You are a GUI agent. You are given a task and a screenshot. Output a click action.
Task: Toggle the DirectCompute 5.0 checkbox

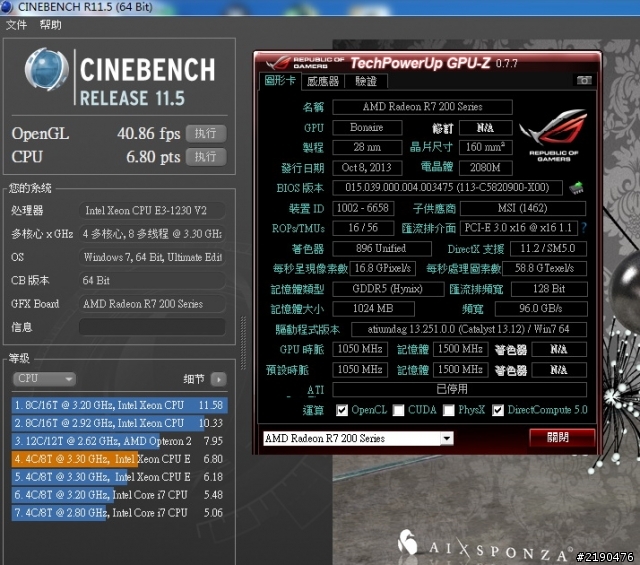pos(498,410)
